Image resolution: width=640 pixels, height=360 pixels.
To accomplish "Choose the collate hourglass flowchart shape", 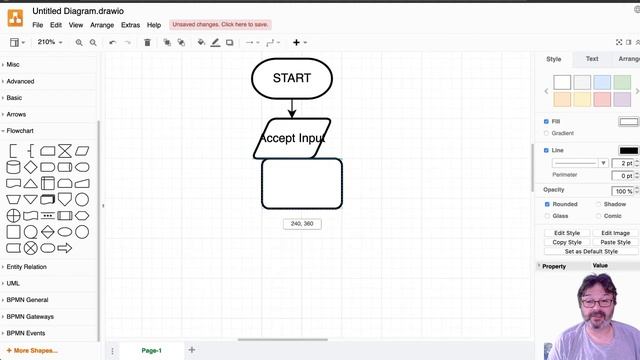I will pos(64,151).
